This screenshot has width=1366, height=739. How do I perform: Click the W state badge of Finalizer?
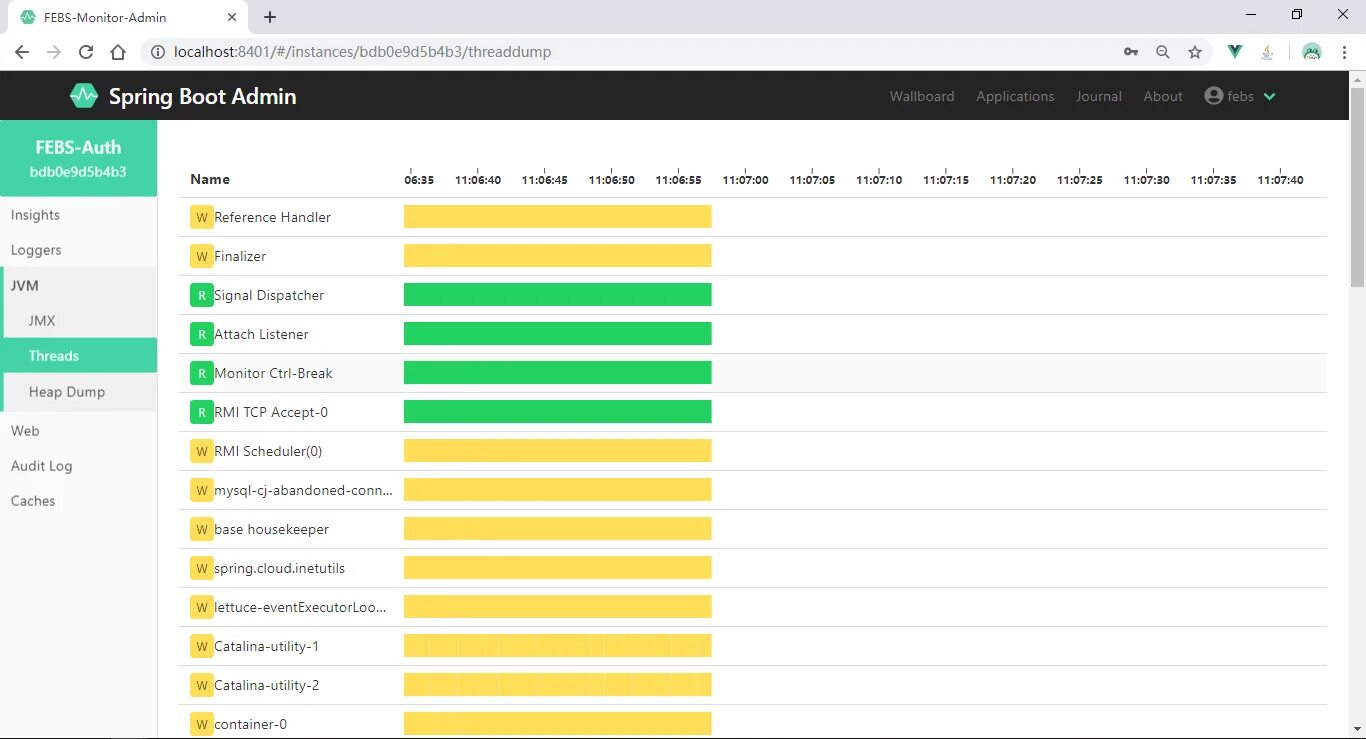(x=202, y=256)
